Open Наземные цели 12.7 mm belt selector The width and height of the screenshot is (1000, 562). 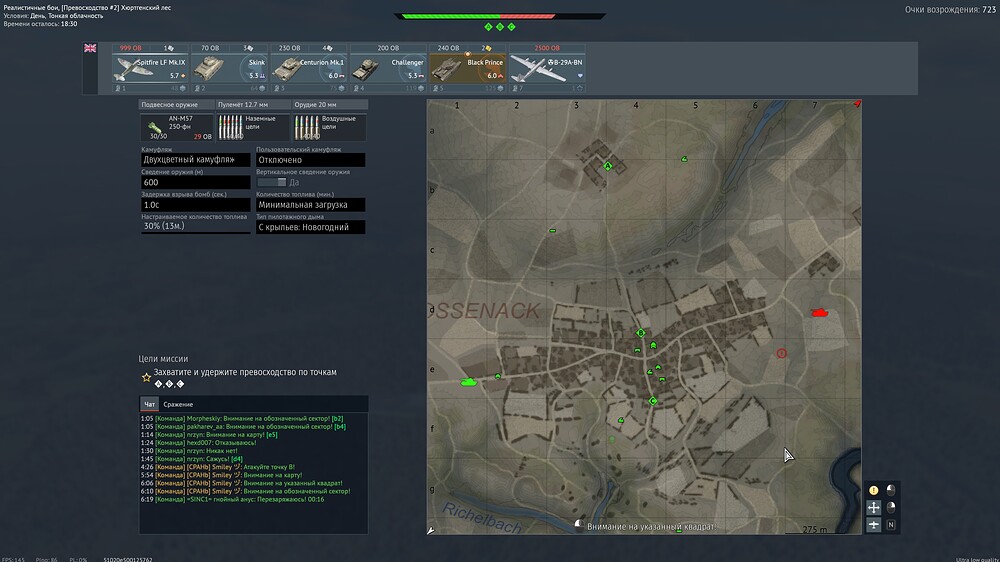coord(253,127)
